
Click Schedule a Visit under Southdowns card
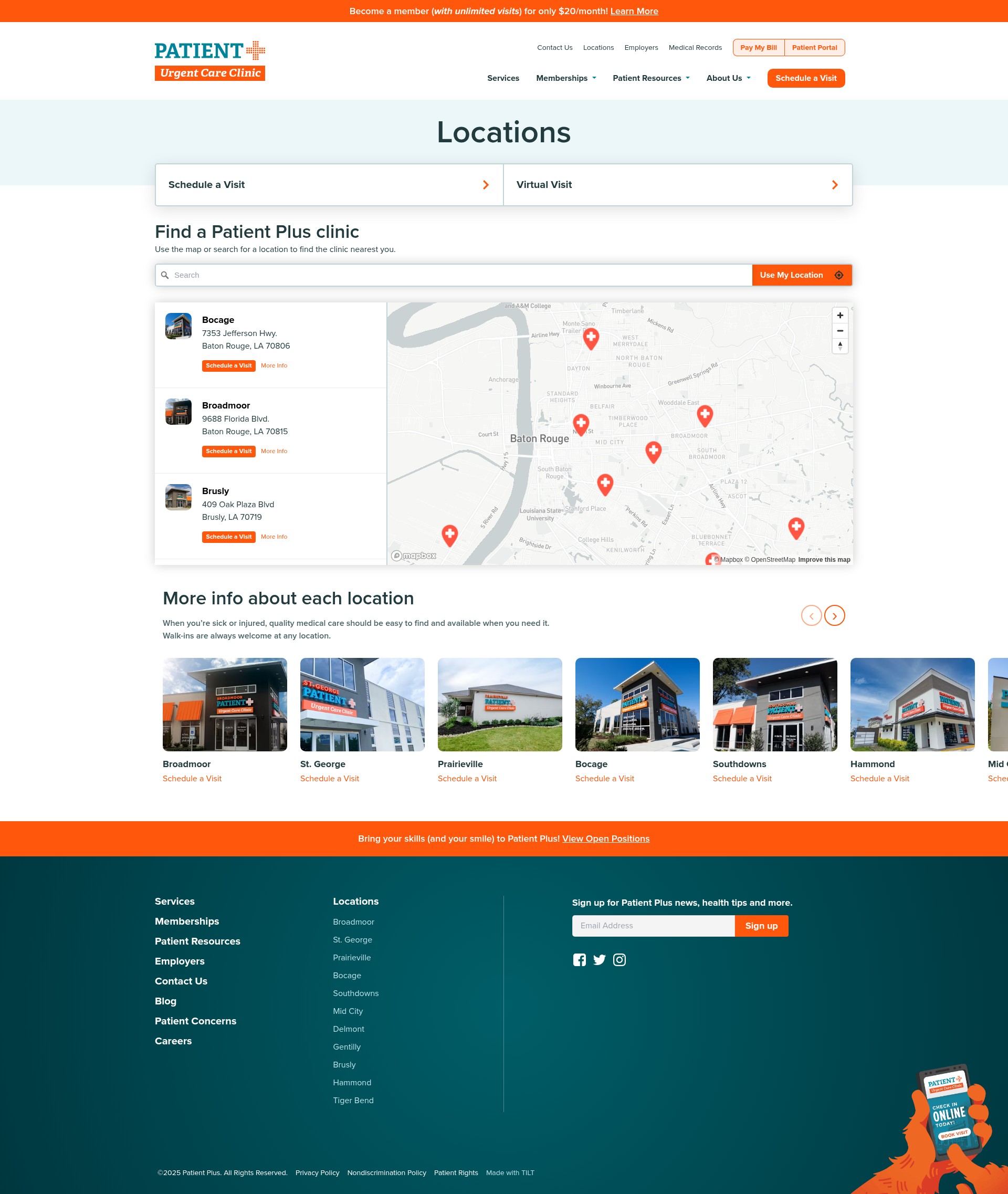[742, 779]
